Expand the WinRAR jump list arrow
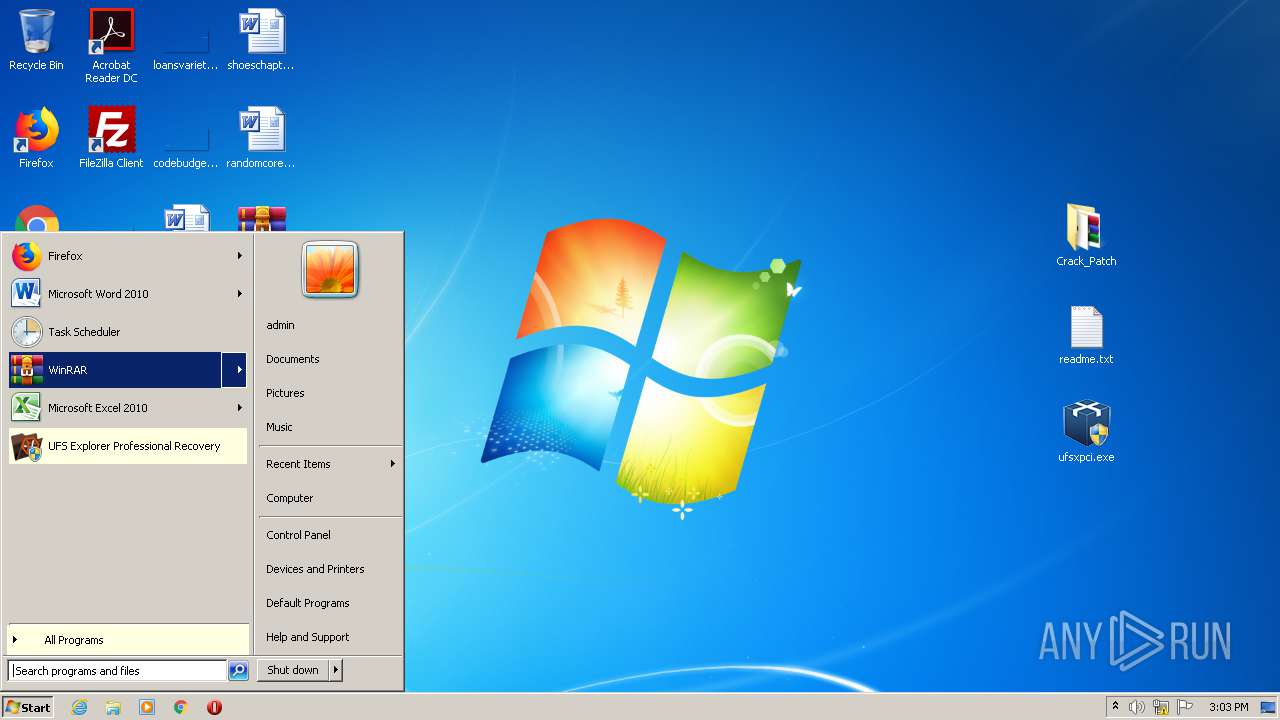This screenshot has width=1280, height=720. [x=236, y=370]
